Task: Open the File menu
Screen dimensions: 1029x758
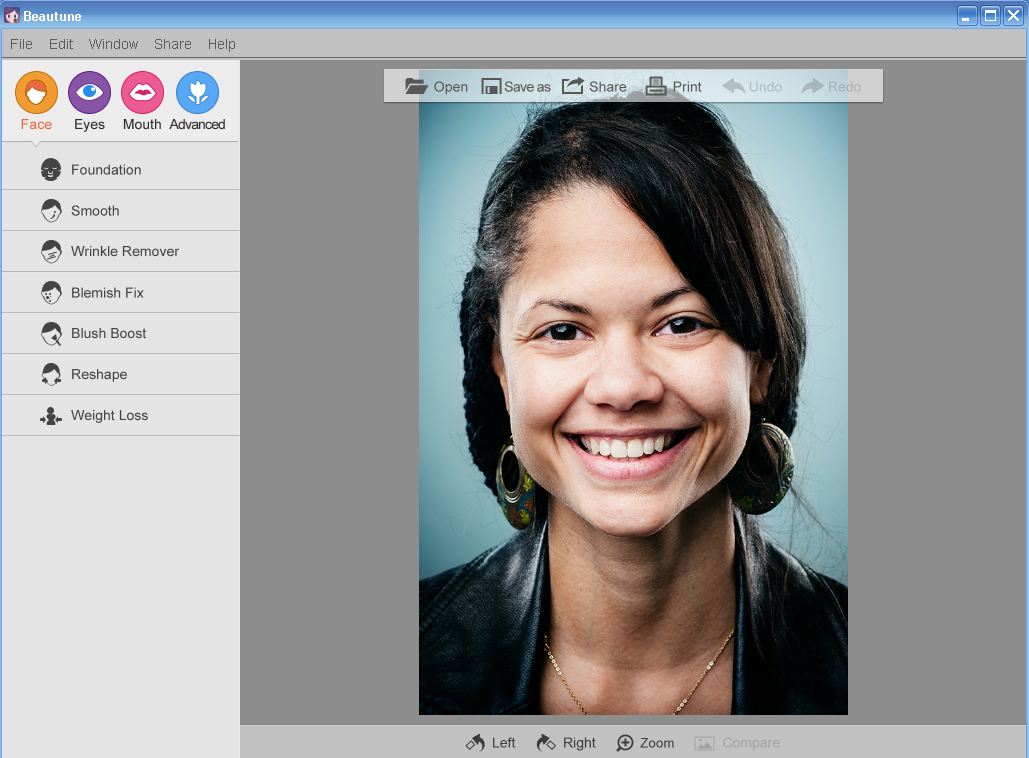Action: [x=21, y=44]
